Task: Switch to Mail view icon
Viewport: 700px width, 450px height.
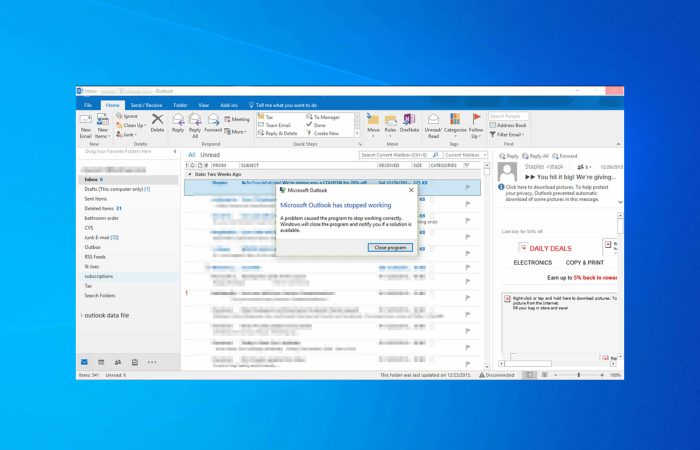Action: click(84, 362)
